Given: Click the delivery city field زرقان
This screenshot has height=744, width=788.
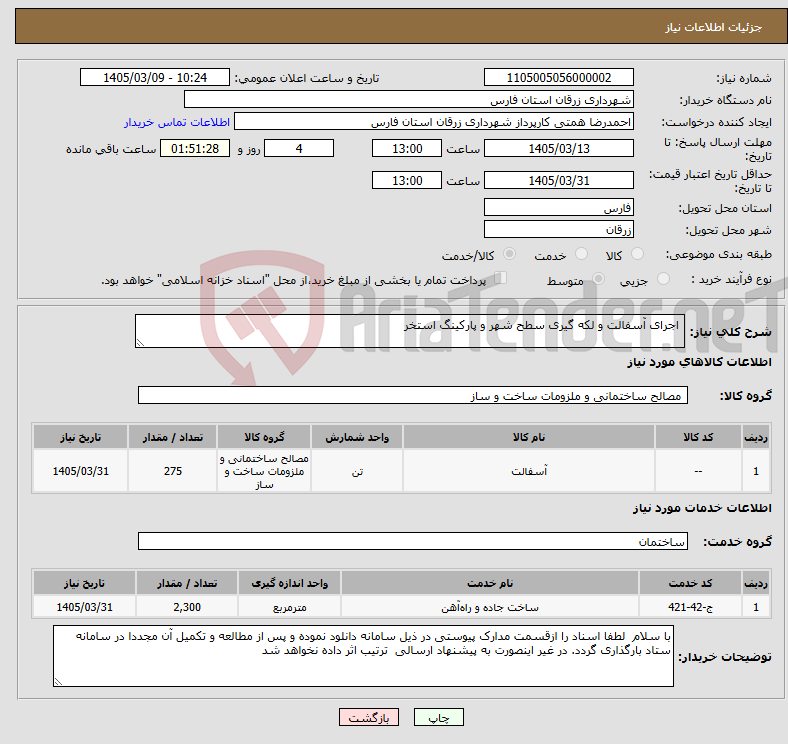Looking at the screenshot, I should [558, 230].
